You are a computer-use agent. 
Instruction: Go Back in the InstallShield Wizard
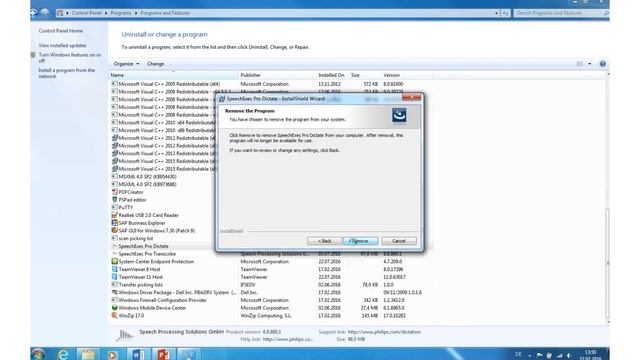pos(324,241)
